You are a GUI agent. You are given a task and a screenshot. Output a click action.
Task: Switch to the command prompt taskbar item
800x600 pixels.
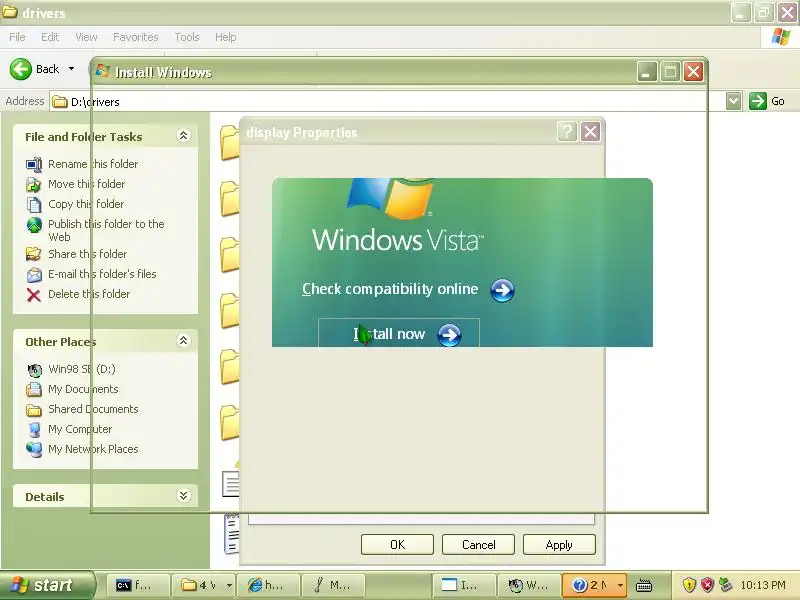pos(137,585)
